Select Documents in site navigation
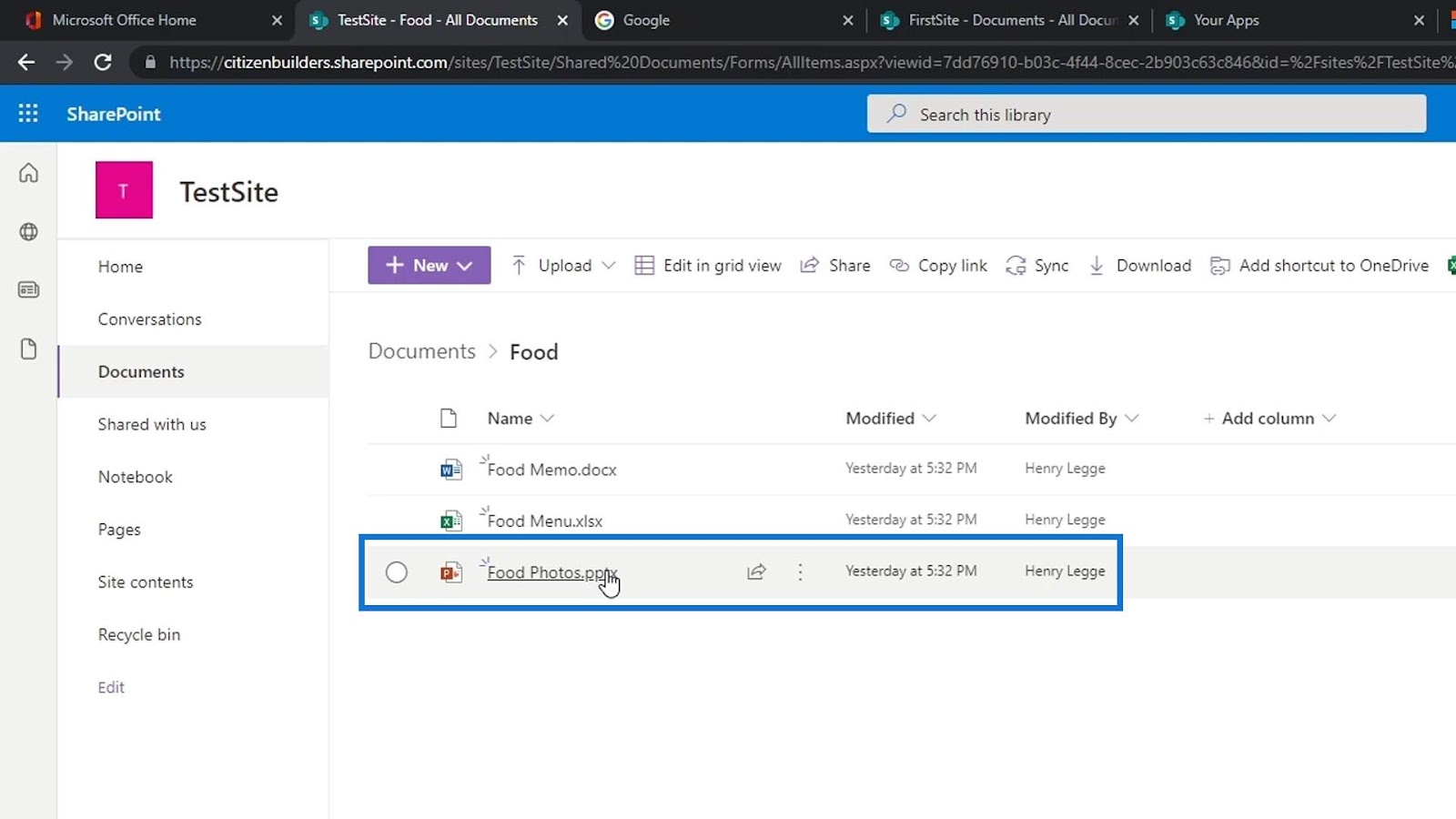Screen dimensions: 1456x819 pos(141,371)
